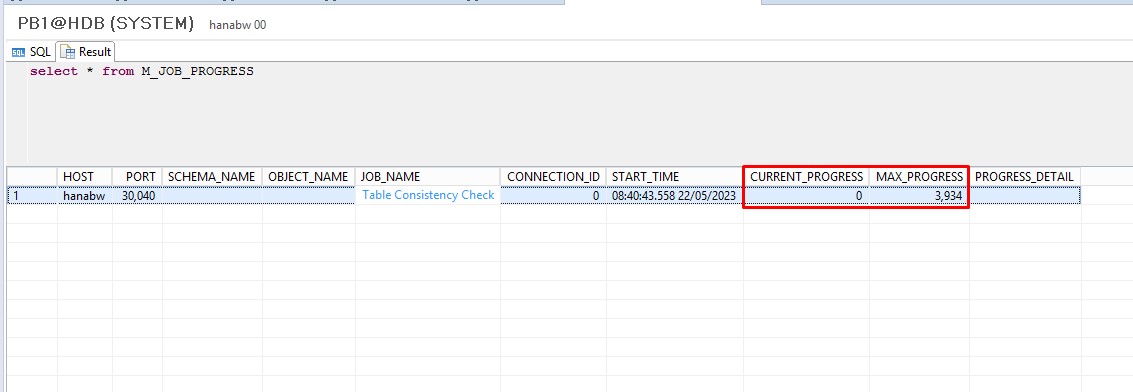Click the Result tab table icon
Screen dimensions: 1133x392
coord(69,52)
